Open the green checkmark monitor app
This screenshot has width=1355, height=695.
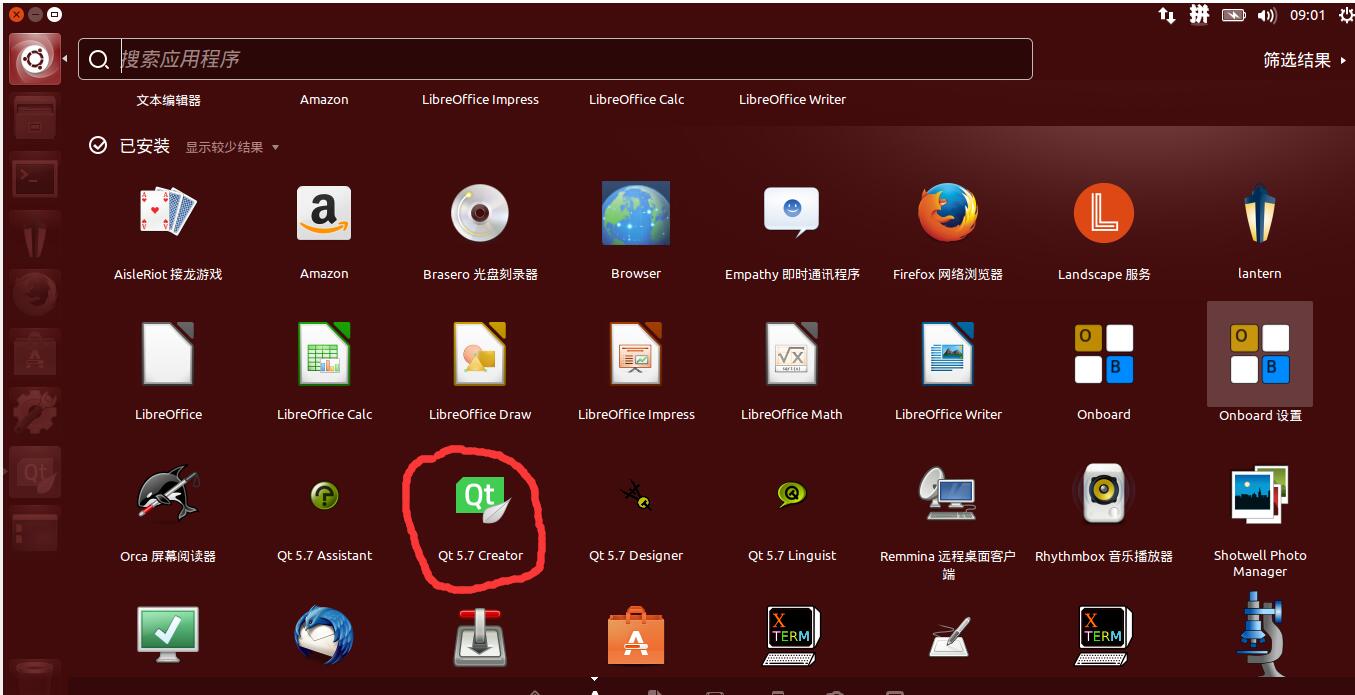point(168,636)
